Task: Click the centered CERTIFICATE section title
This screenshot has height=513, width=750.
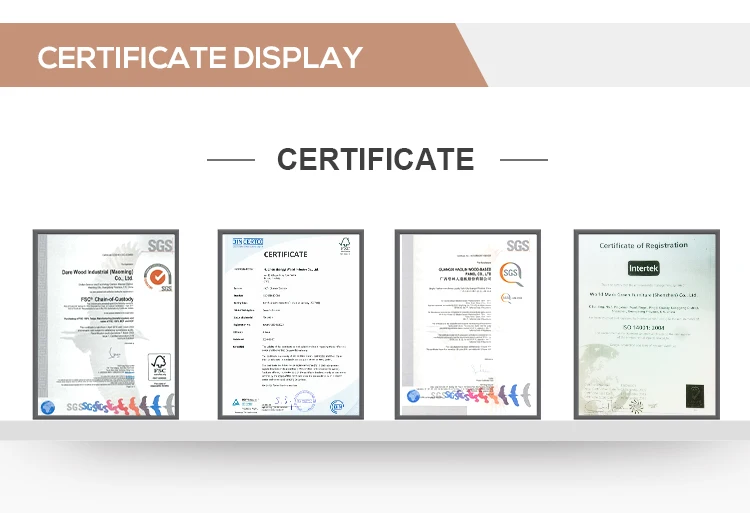Action: [376, 159]
